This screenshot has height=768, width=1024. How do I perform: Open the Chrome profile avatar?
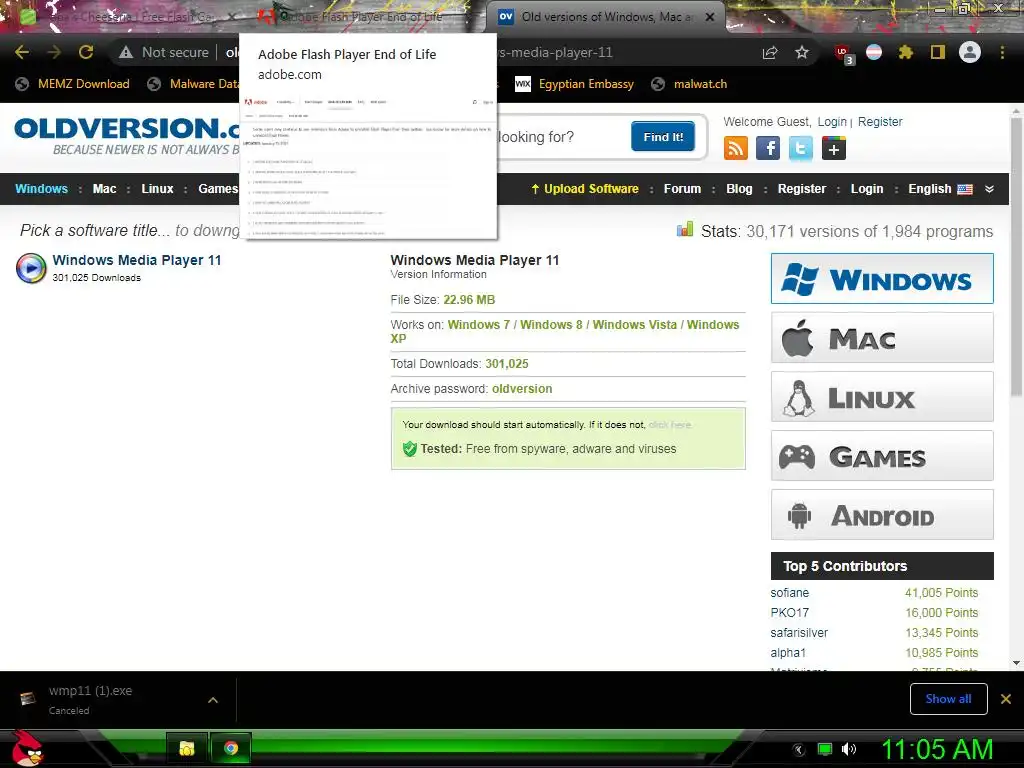coord(970,52)
